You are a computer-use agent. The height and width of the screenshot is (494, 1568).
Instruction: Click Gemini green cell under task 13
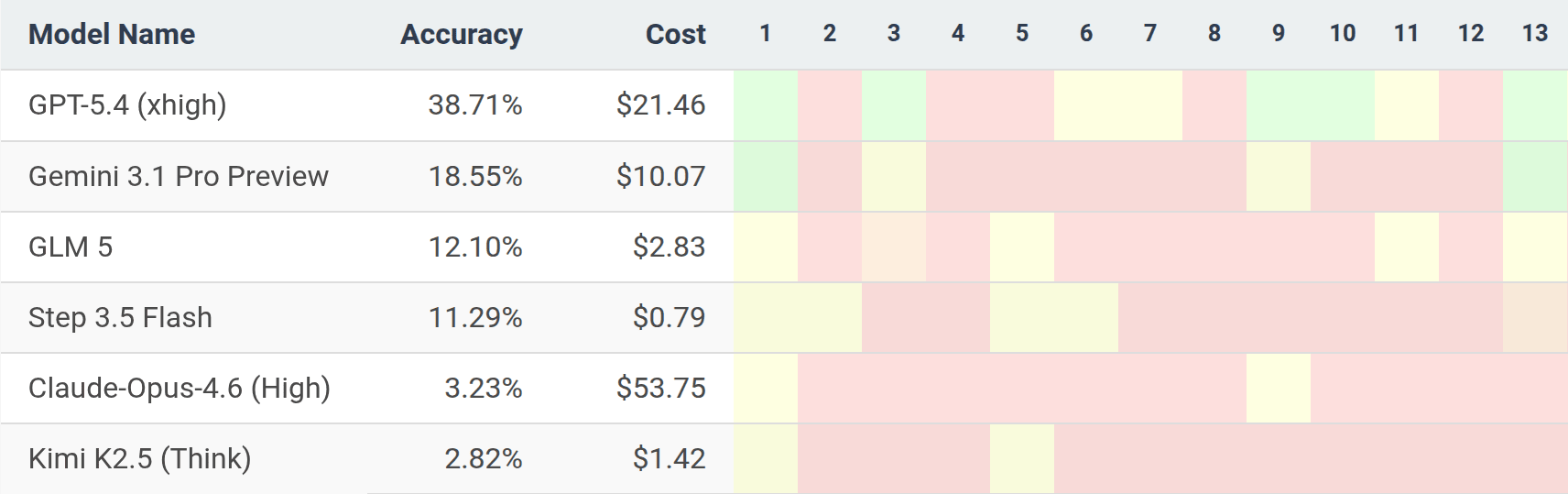pos(1535,176)
